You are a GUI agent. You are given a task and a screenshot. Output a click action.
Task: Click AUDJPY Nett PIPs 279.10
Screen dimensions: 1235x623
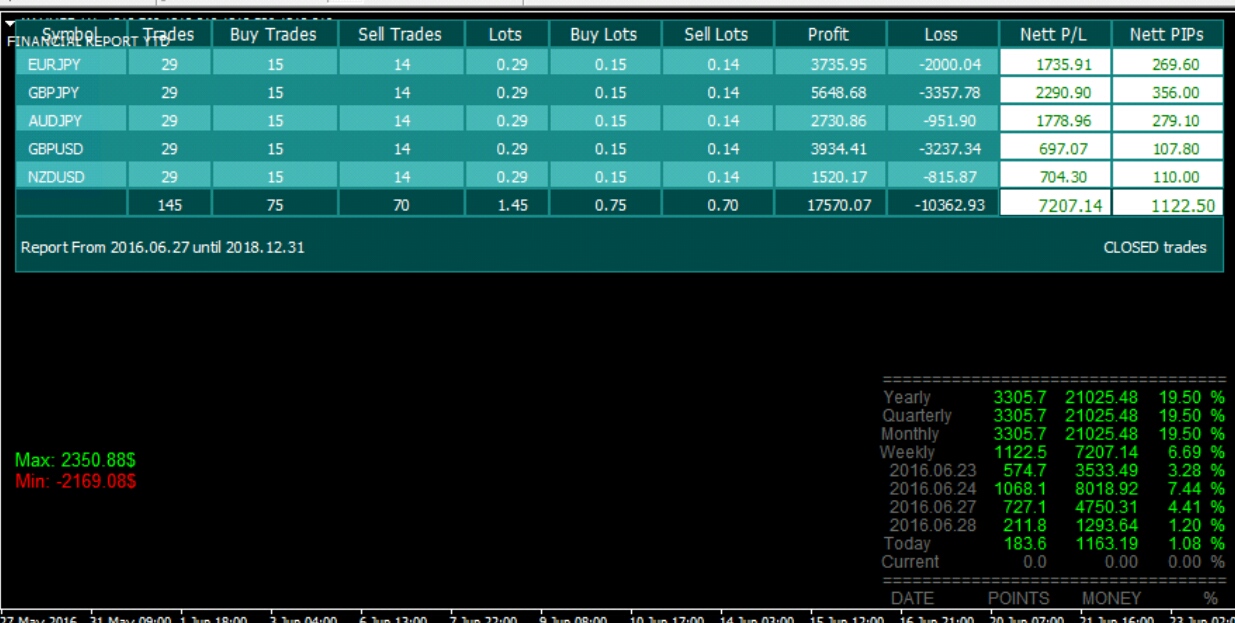[1177, 120]
